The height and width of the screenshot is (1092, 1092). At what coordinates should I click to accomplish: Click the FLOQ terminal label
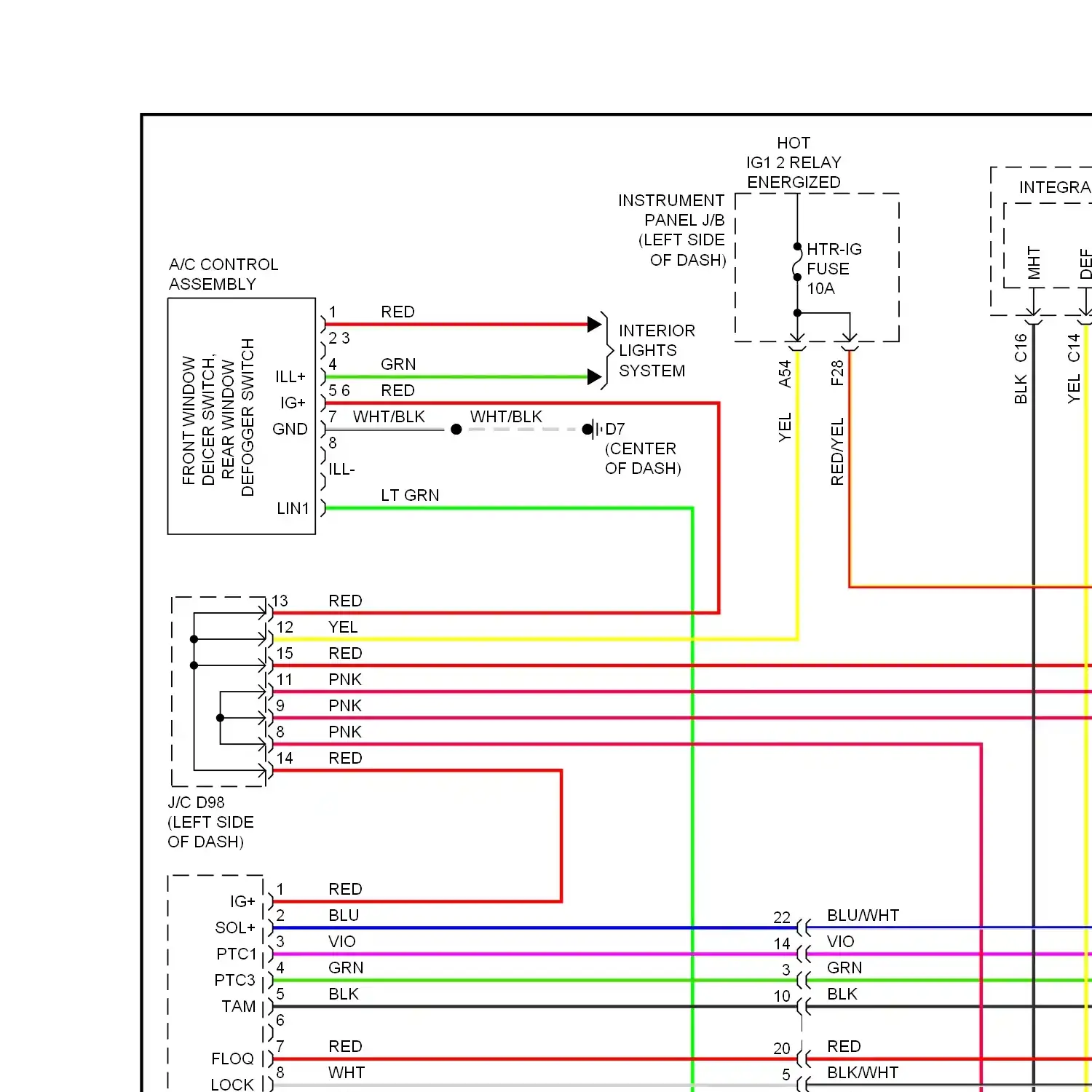tap(232, 1059)
